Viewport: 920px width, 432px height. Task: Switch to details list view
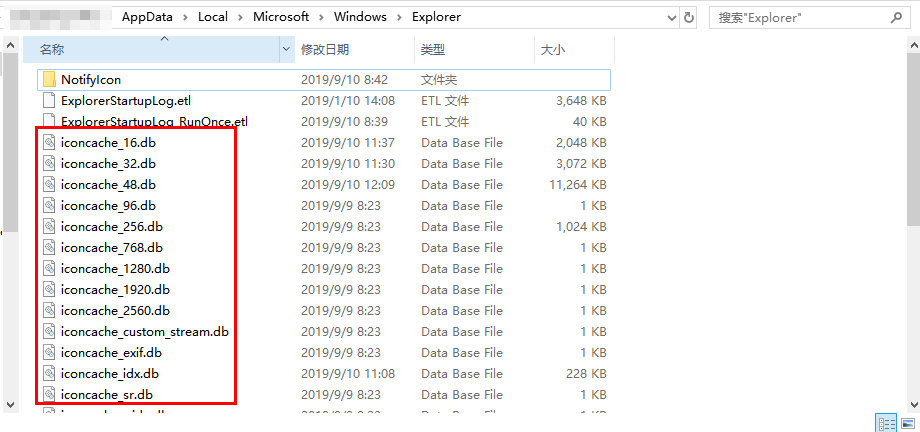tap(886, 422)
